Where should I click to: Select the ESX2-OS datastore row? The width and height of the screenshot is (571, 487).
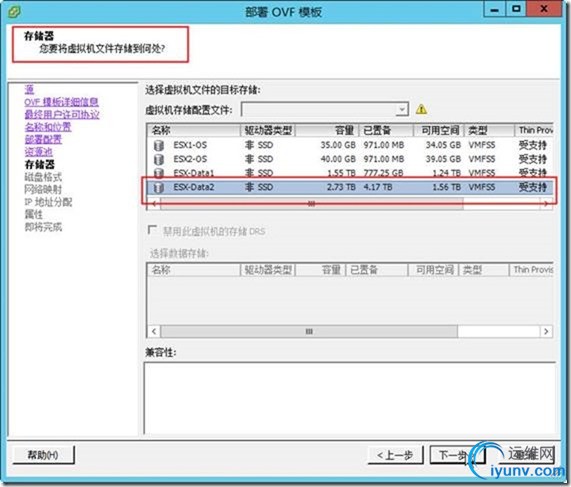pos(350,159)
